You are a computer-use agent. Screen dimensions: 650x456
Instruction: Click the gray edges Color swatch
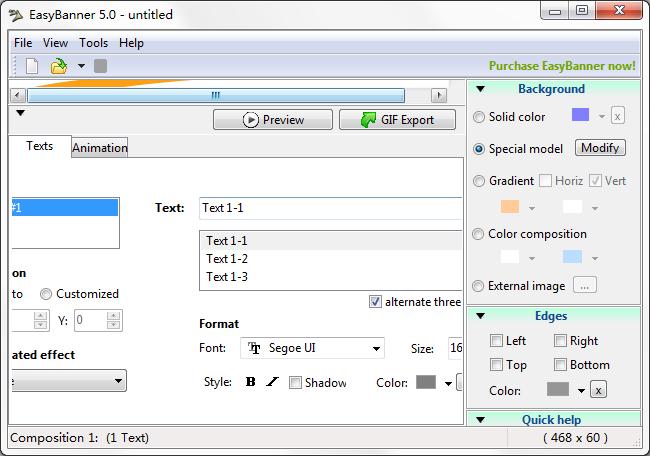coord(558,389)
